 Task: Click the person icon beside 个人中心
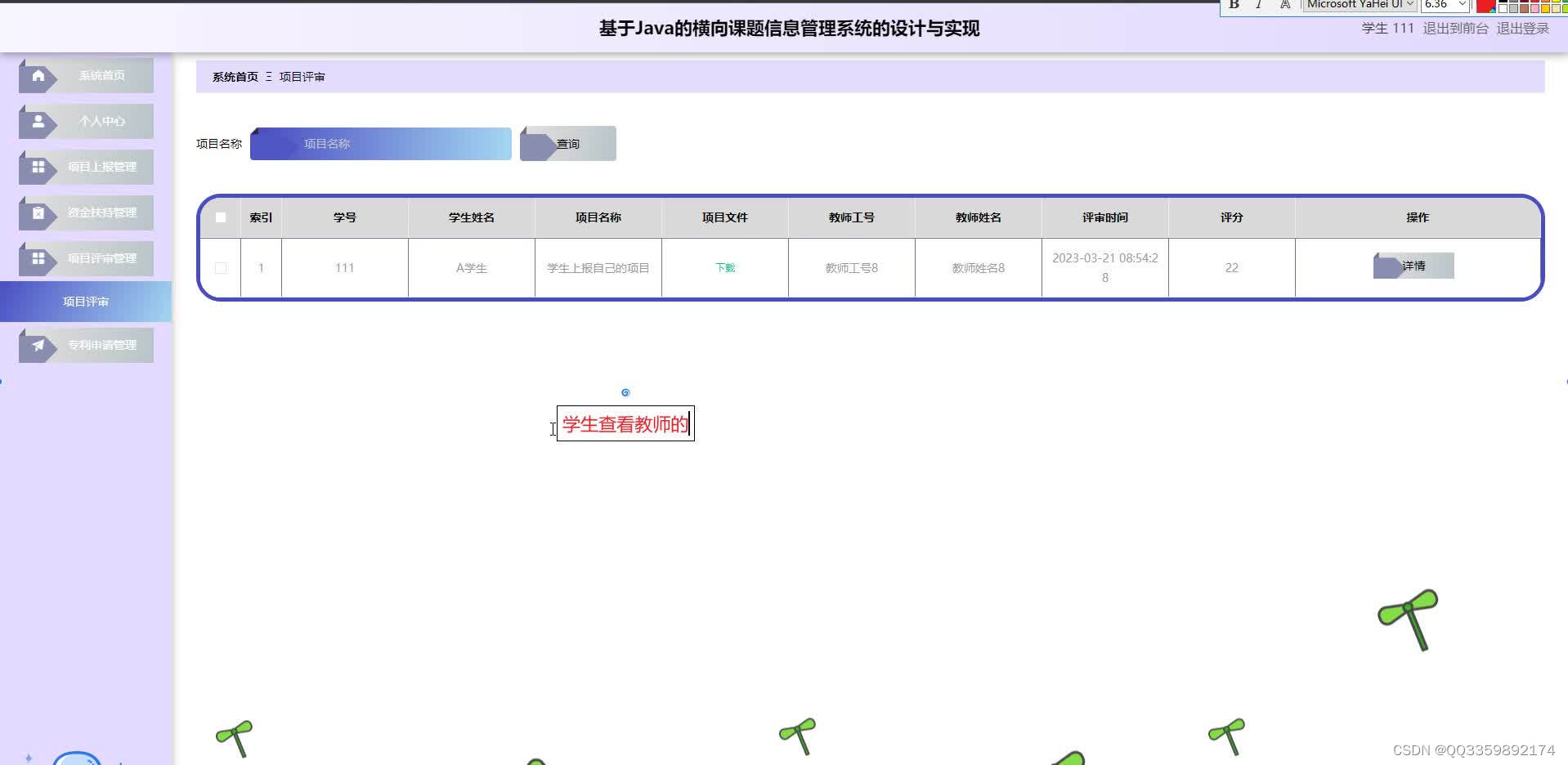(38, 121)
